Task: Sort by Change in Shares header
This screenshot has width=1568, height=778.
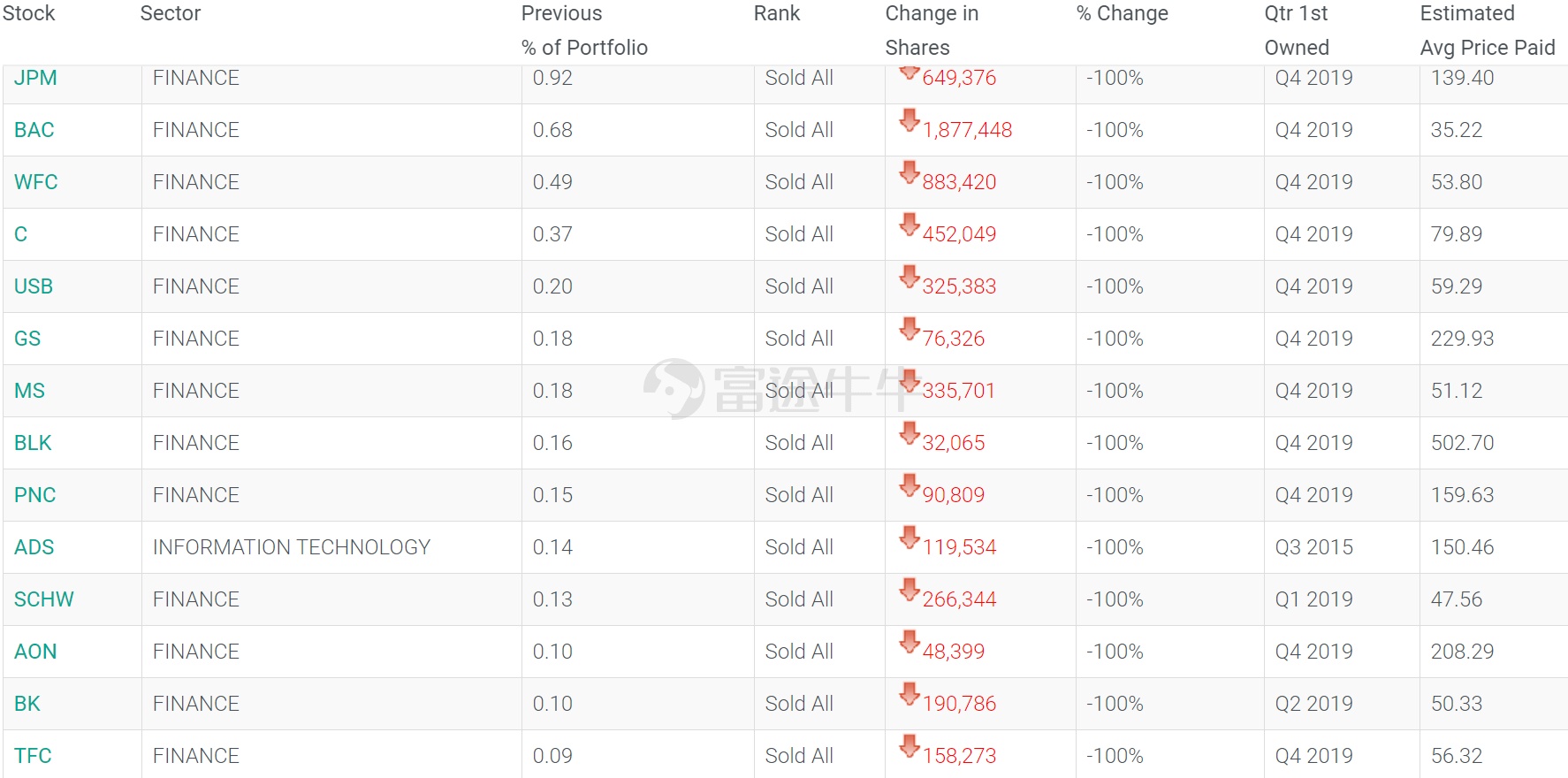Action: (932, 30)
